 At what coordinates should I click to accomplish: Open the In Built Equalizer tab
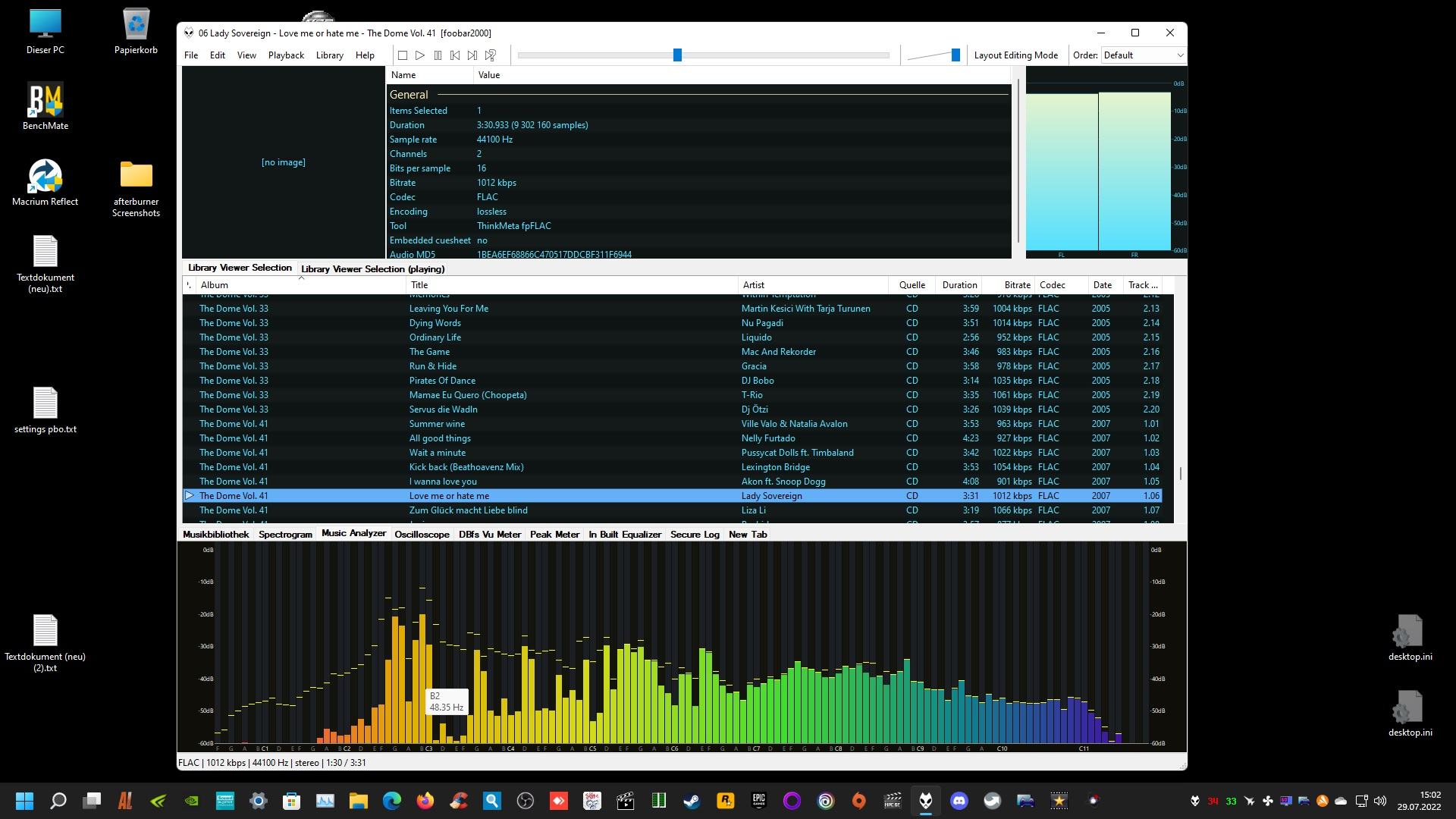click(625, 535)
